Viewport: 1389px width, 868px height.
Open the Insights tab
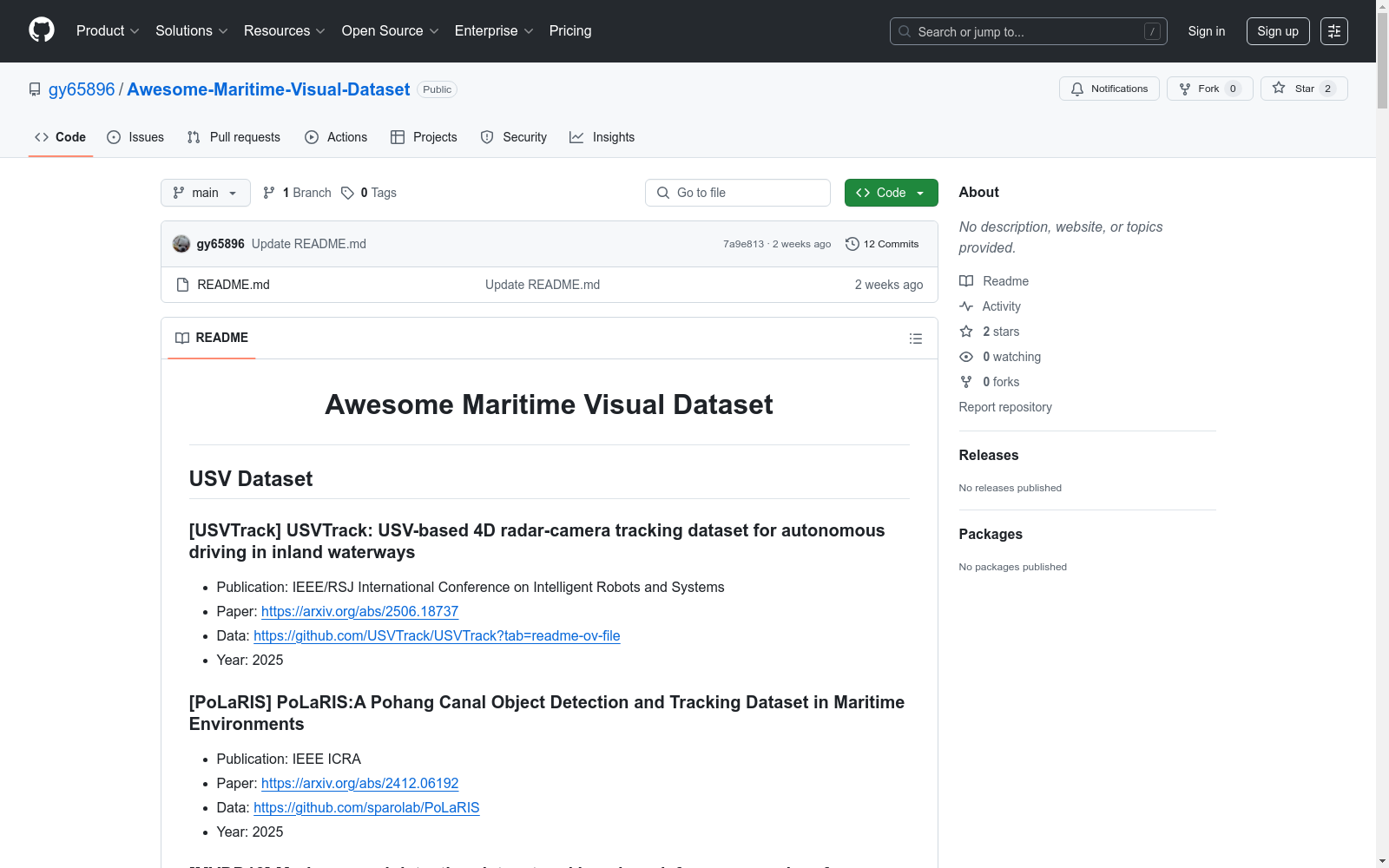pyautogui.click(x=602, y=137)
